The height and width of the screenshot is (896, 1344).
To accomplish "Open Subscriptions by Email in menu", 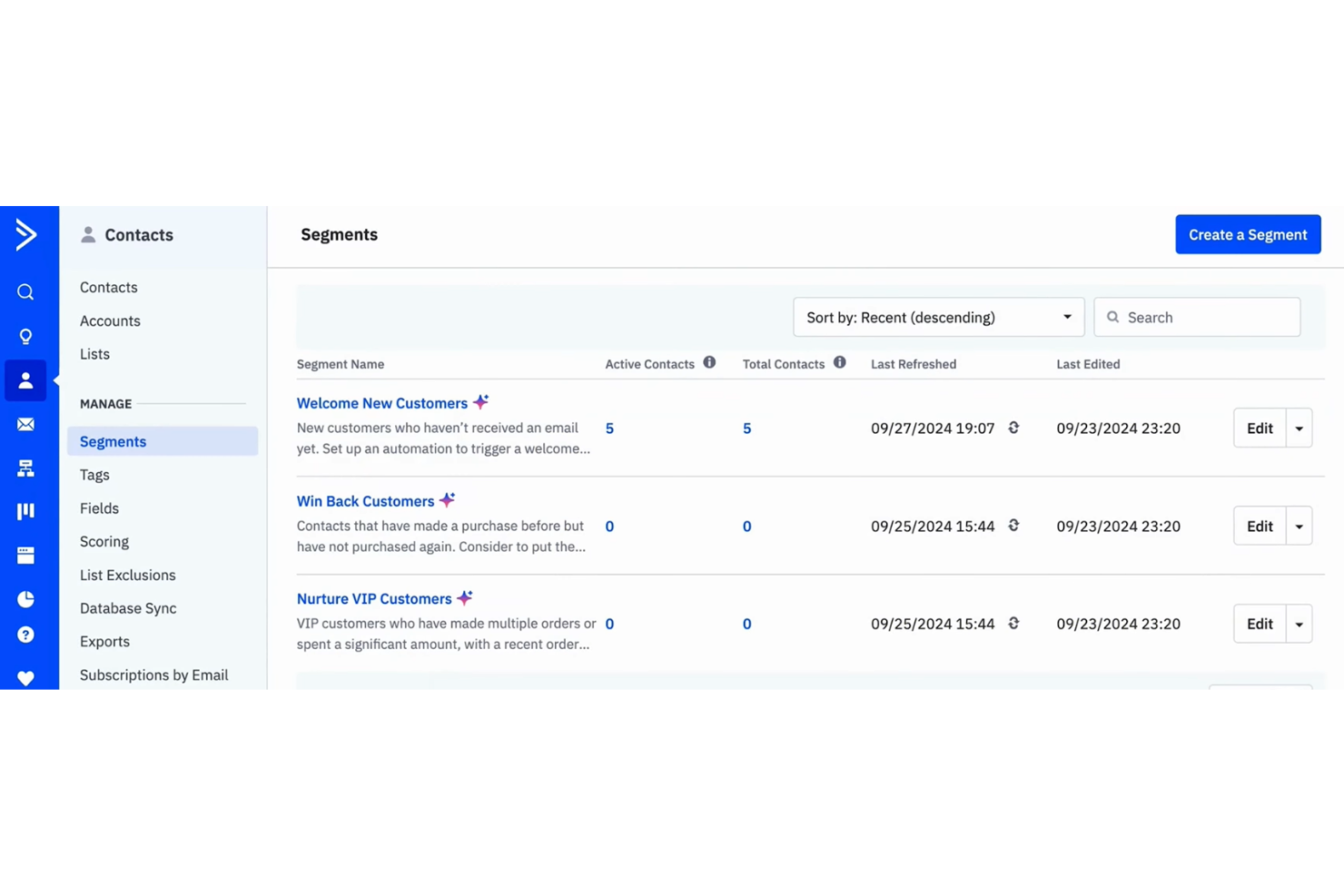I will [153, 674].
